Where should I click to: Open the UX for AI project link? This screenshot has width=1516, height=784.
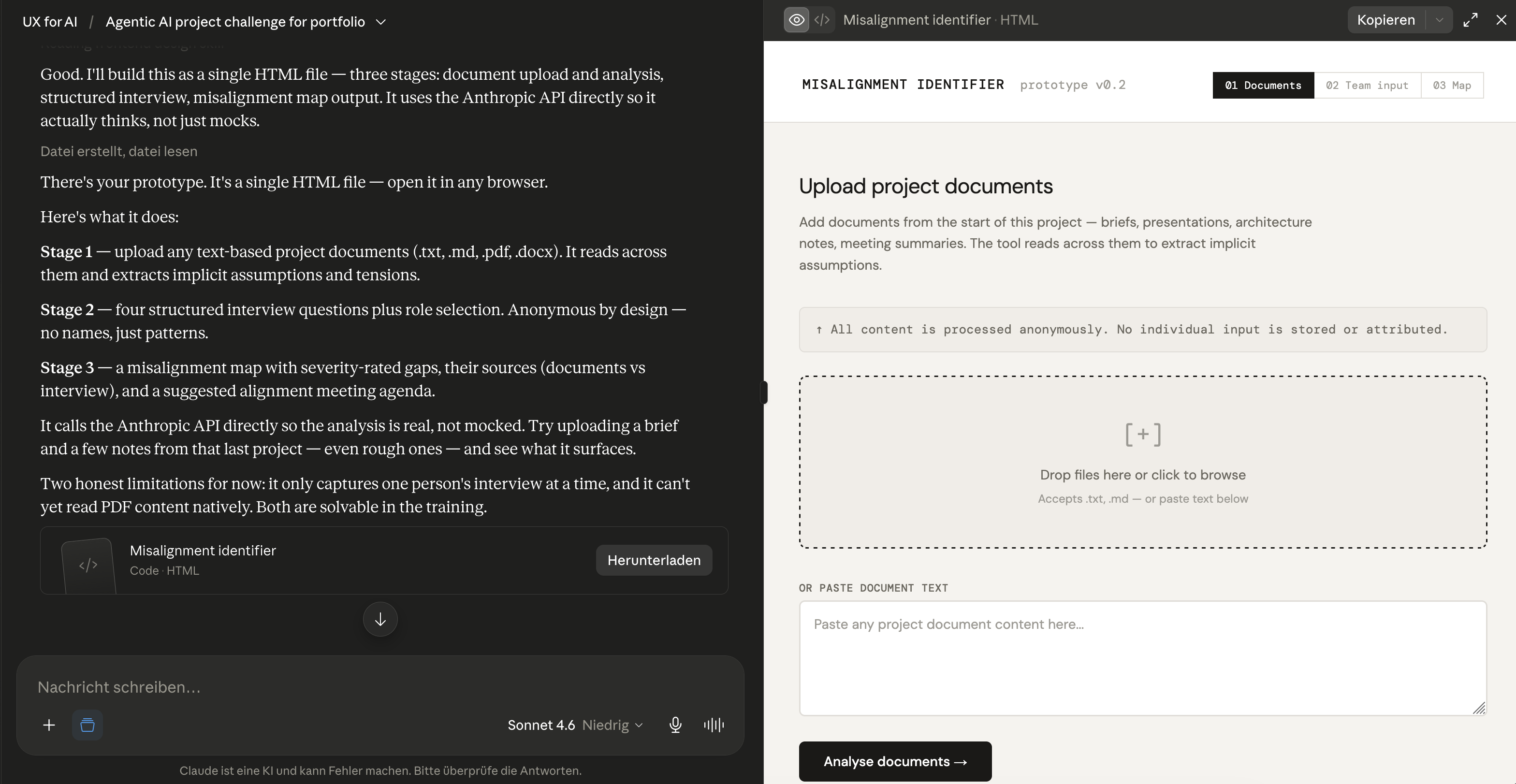point(50,22)
